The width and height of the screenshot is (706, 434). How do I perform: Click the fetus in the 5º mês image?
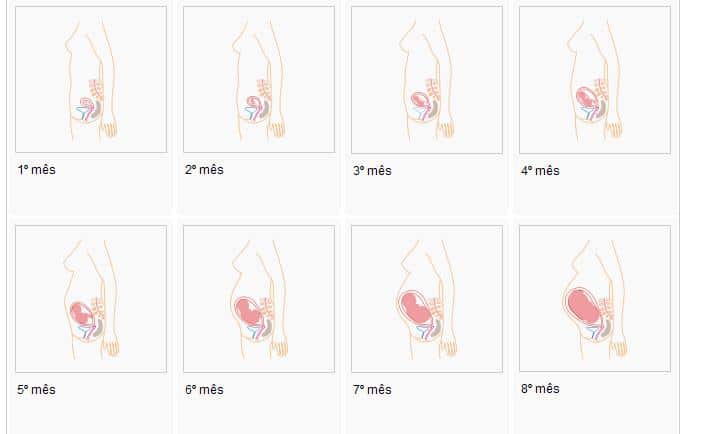pos(81,313)
